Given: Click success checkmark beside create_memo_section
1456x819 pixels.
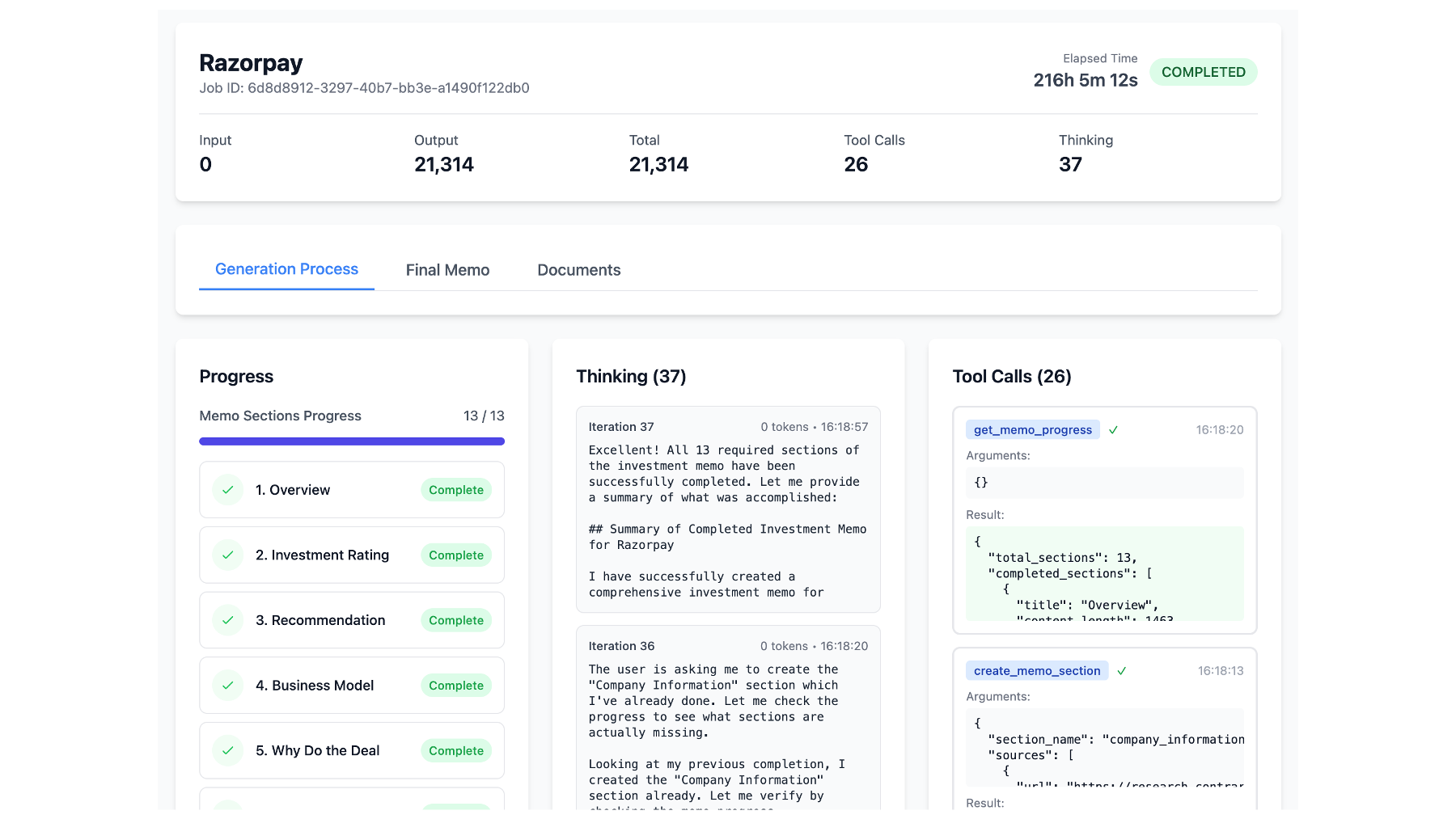Looking at the screenshot, I should 1121,671.
